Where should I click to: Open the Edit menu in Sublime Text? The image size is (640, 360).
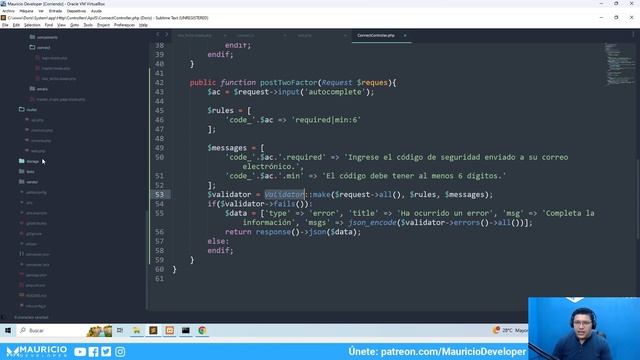coord(16,25)
